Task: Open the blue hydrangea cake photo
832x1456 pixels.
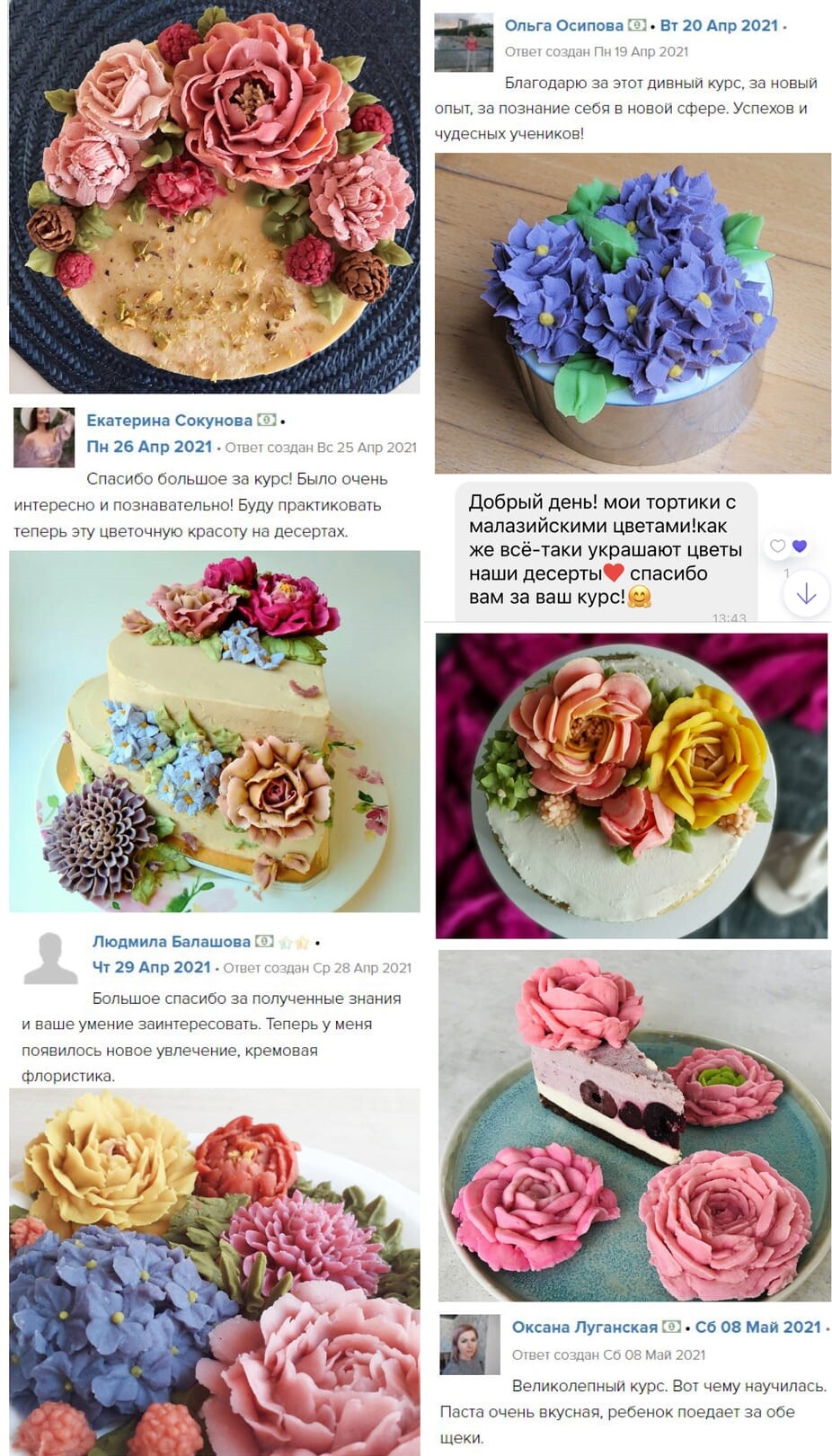Action: 633,313
